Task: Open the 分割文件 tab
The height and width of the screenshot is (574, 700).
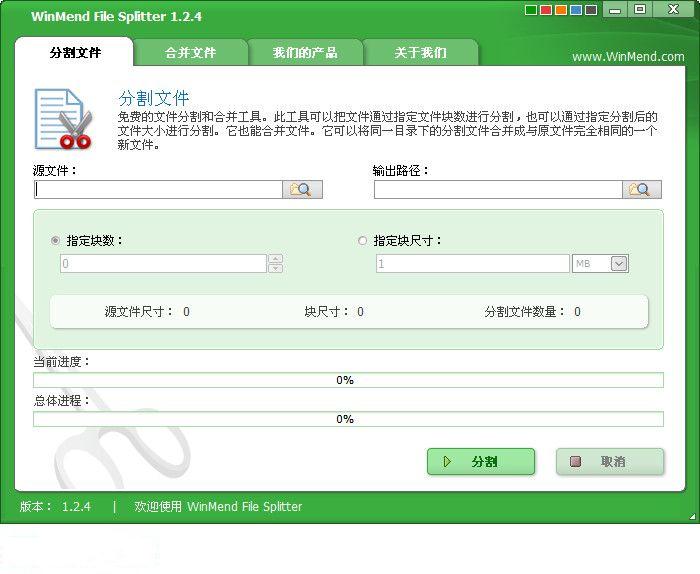Action: (x=75, y=53)
